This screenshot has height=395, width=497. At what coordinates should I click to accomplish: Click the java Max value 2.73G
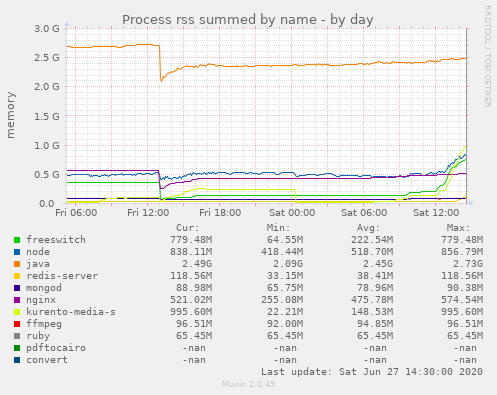click(x=468, y=264)
